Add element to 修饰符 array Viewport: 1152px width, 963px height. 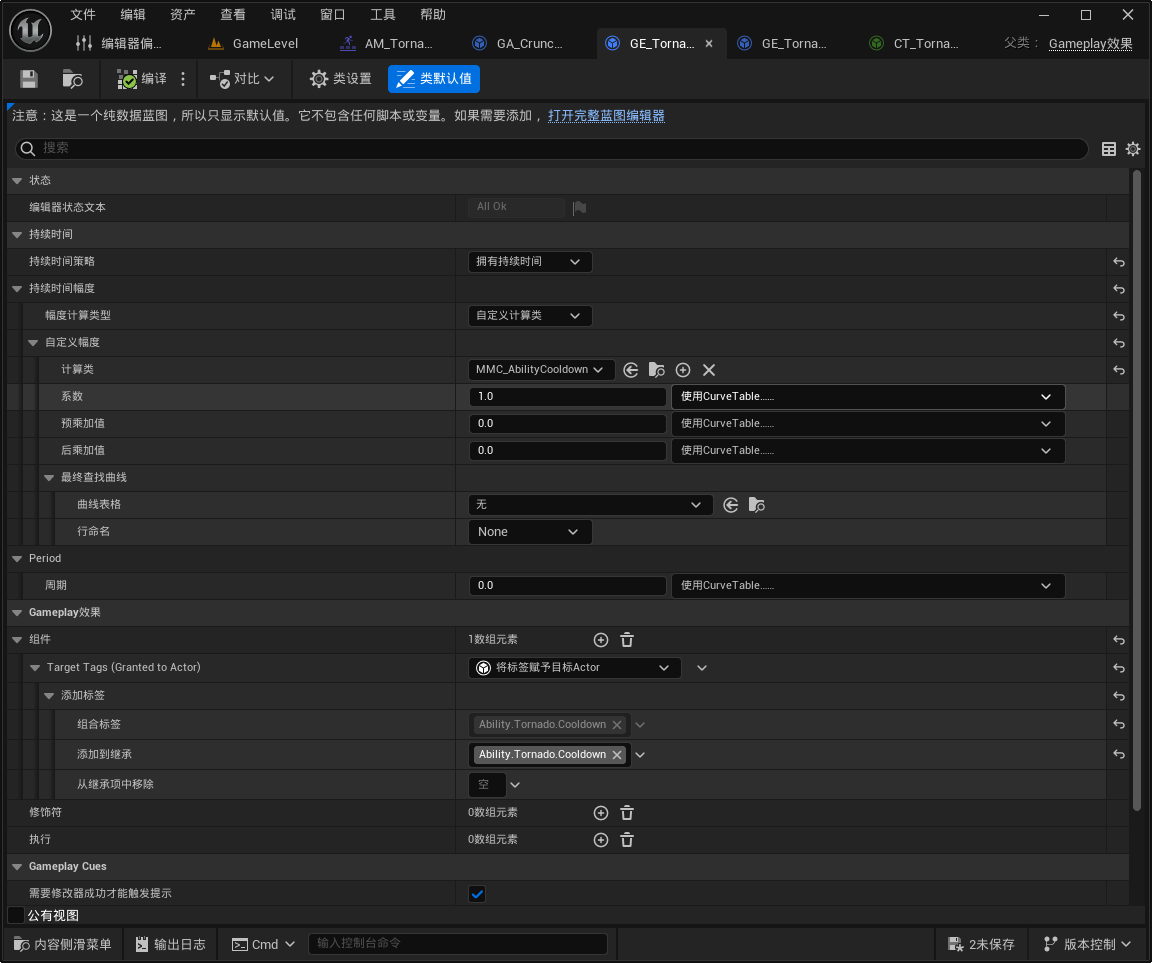(x=601, y=813)
